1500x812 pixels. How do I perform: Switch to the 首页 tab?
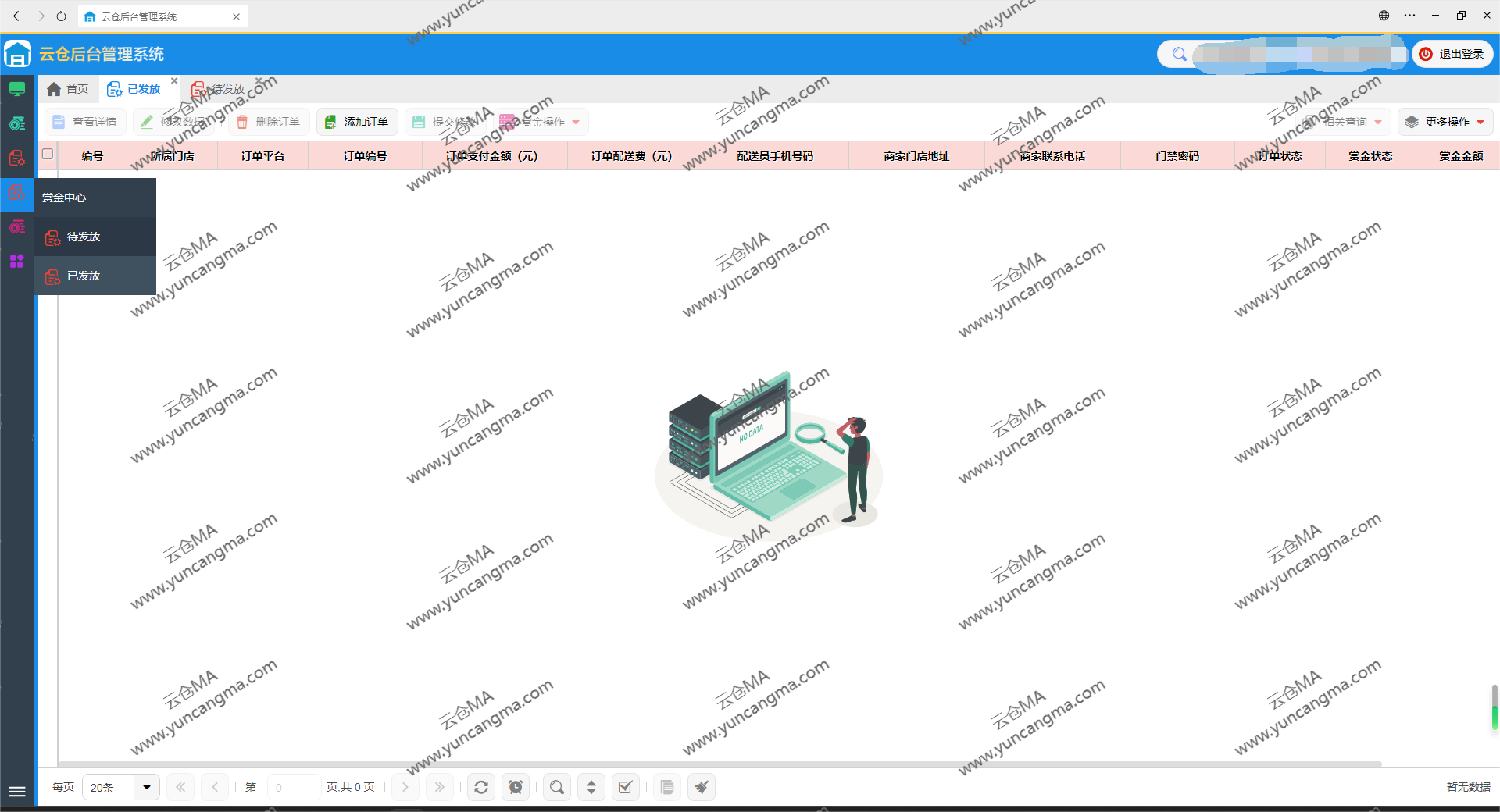pos(67,89)
